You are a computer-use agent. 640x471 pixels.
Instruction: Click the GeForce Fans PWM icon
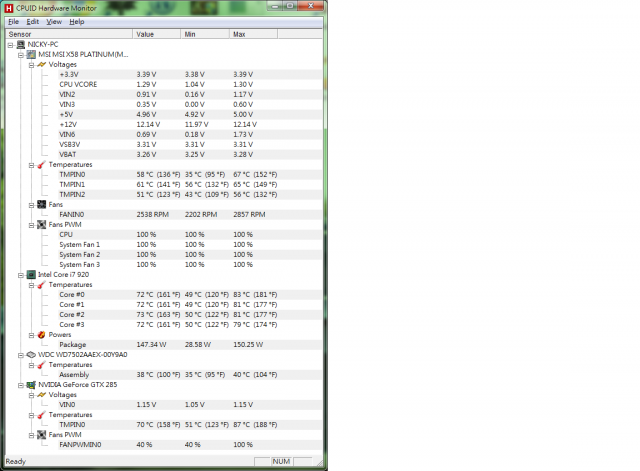tap(41, 435)
